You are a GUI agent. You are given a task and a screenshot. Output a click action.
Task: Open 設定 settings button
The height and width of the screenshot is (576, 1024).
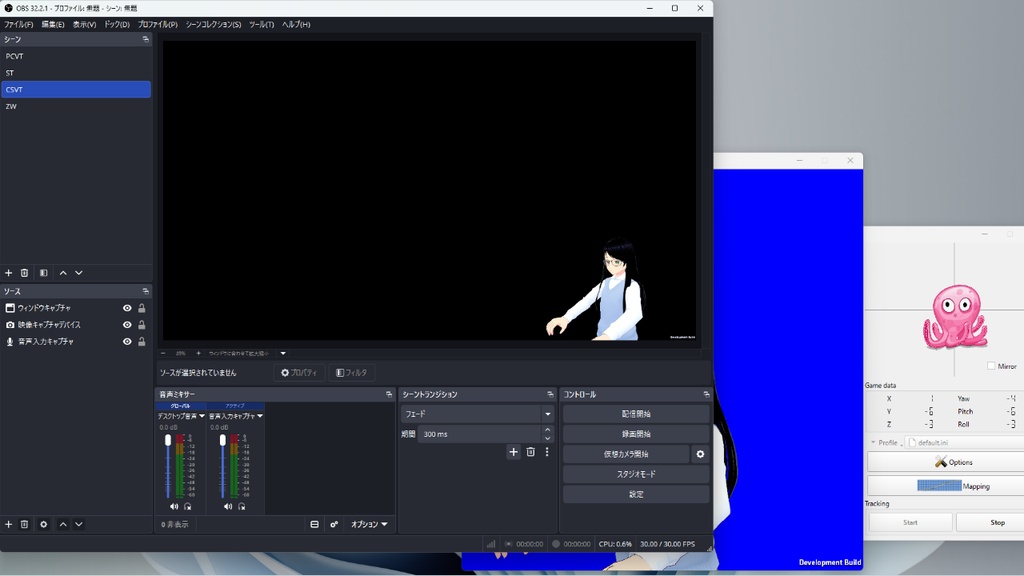tap(636, 494)
